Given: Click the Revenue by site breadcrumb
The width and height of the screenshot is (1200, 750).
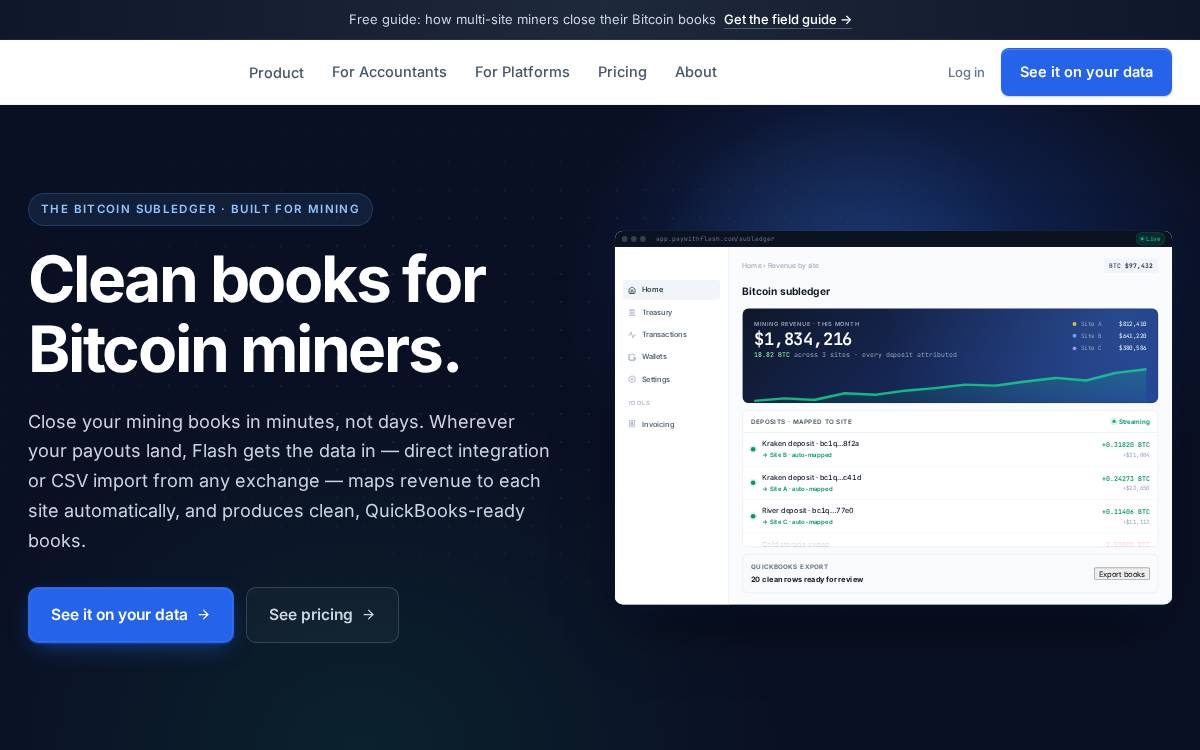Looking at the screenshot, I should point(792,266).
